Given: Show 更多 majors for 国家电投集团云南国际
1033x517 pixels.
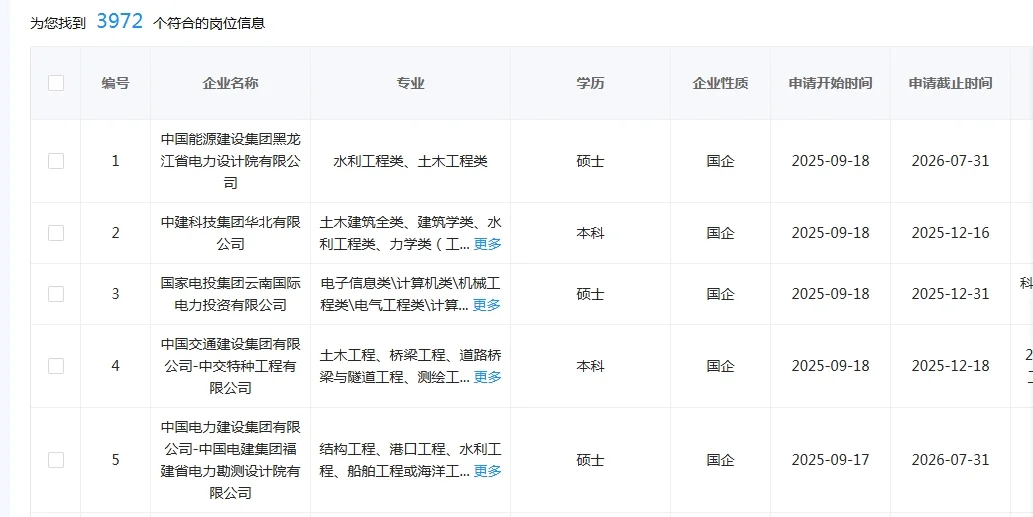Looking at the screenshot, I should [487, 305].
